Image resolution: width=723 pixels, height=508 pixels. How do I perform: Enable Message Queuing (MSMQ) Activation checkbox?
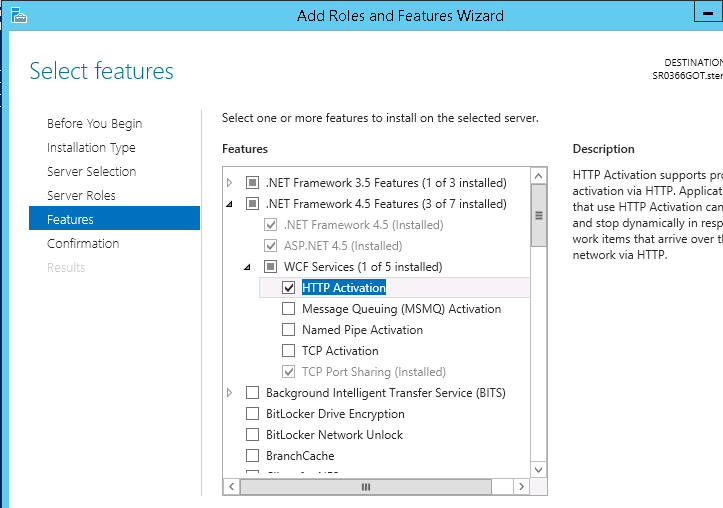click(289, 309)
